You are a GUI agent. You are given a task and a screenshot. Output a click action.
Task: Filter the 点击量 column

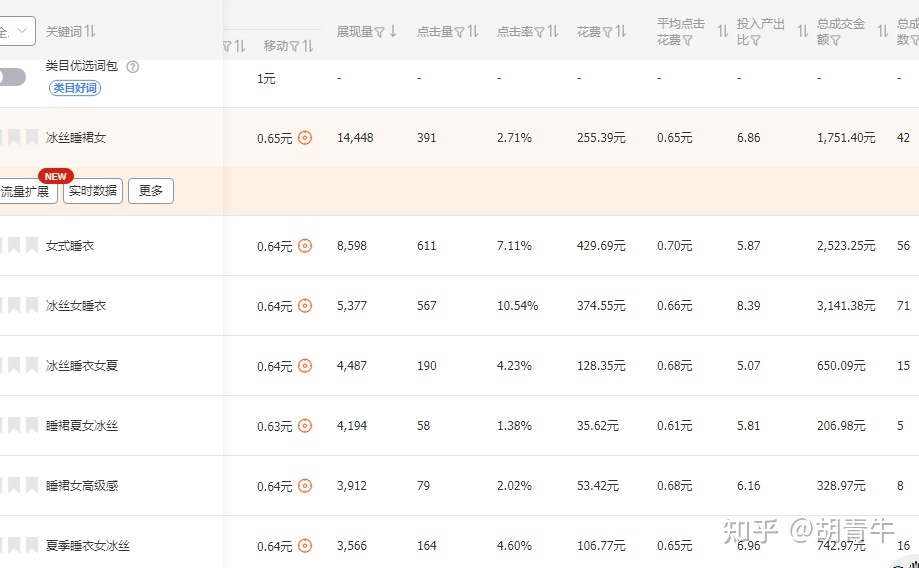point(460,32)
